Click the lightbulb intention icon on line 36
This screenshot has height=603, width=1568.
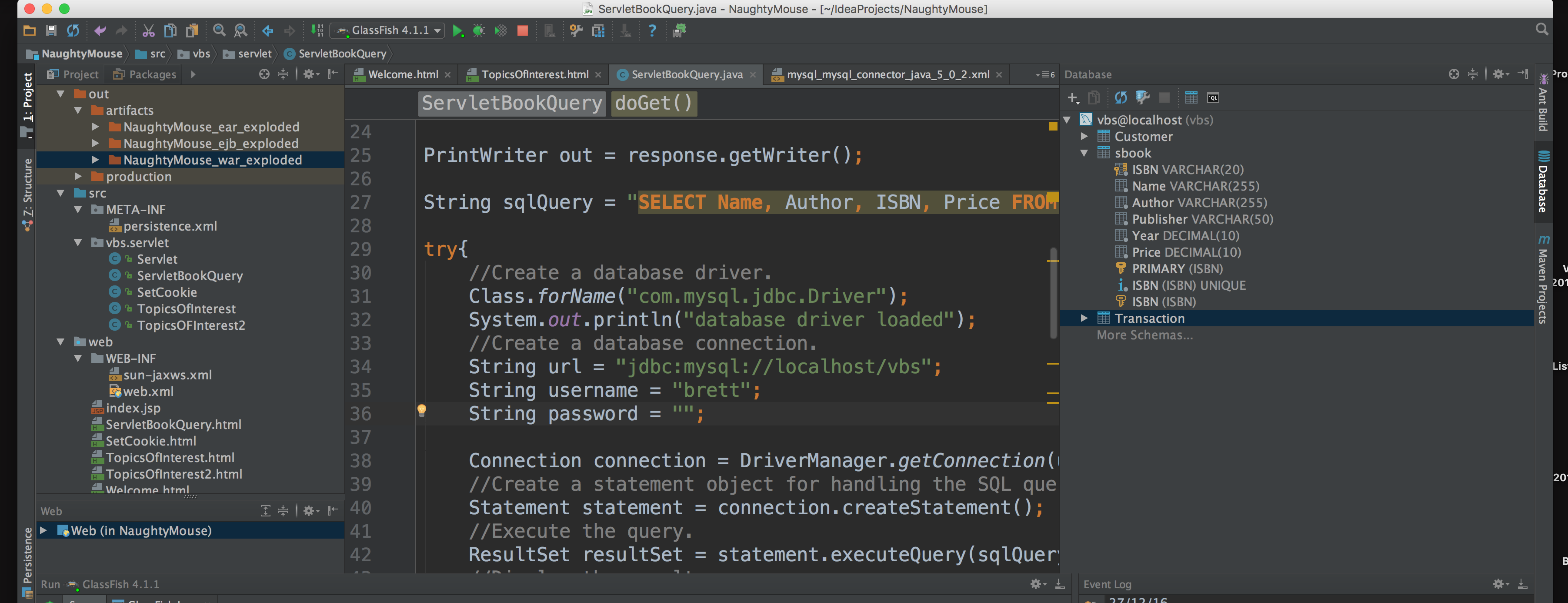click(x=422, y=411)
